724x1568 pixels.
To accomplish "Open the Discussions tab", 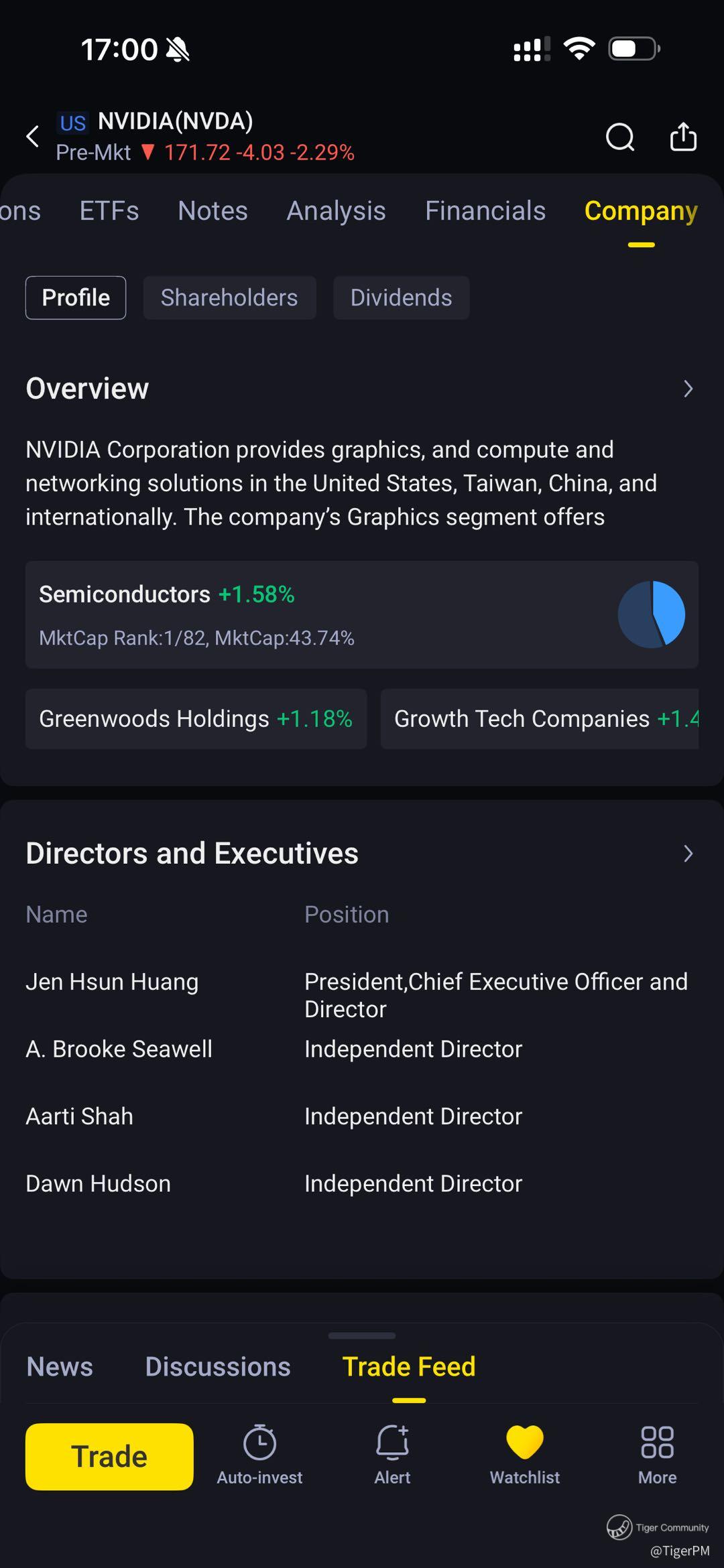I will 218,1367.
